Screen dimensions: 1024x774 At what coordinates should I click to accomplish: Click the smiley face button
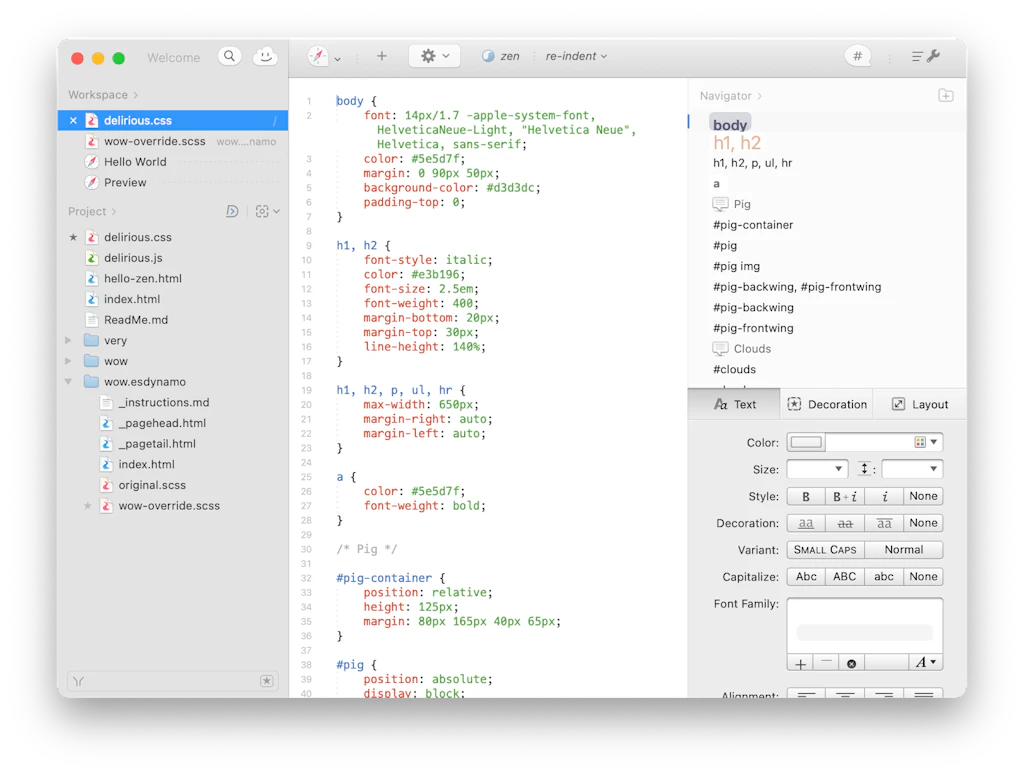click(x=265, y=56)
